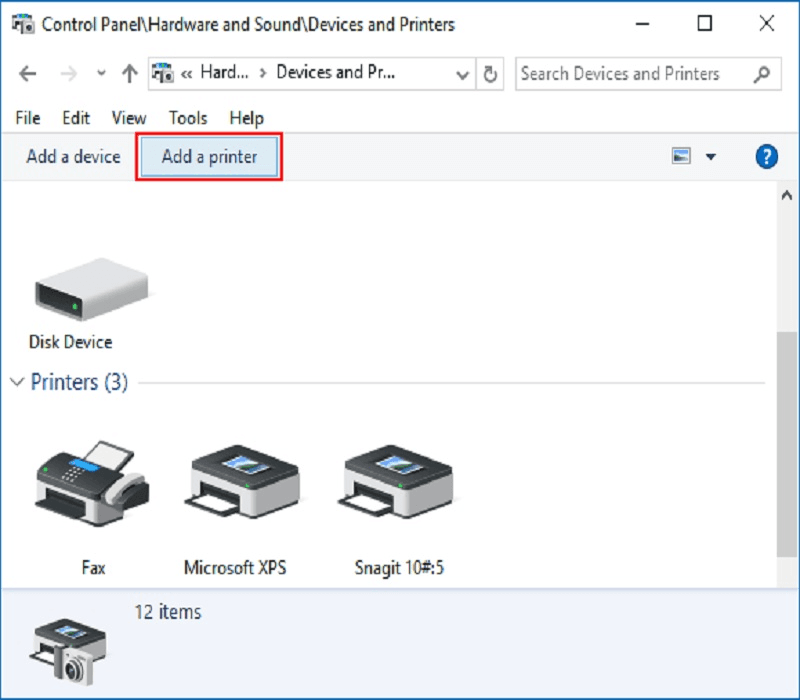Click the magnifier search icon
Screen dimensions: 800x700
[762, 74]
